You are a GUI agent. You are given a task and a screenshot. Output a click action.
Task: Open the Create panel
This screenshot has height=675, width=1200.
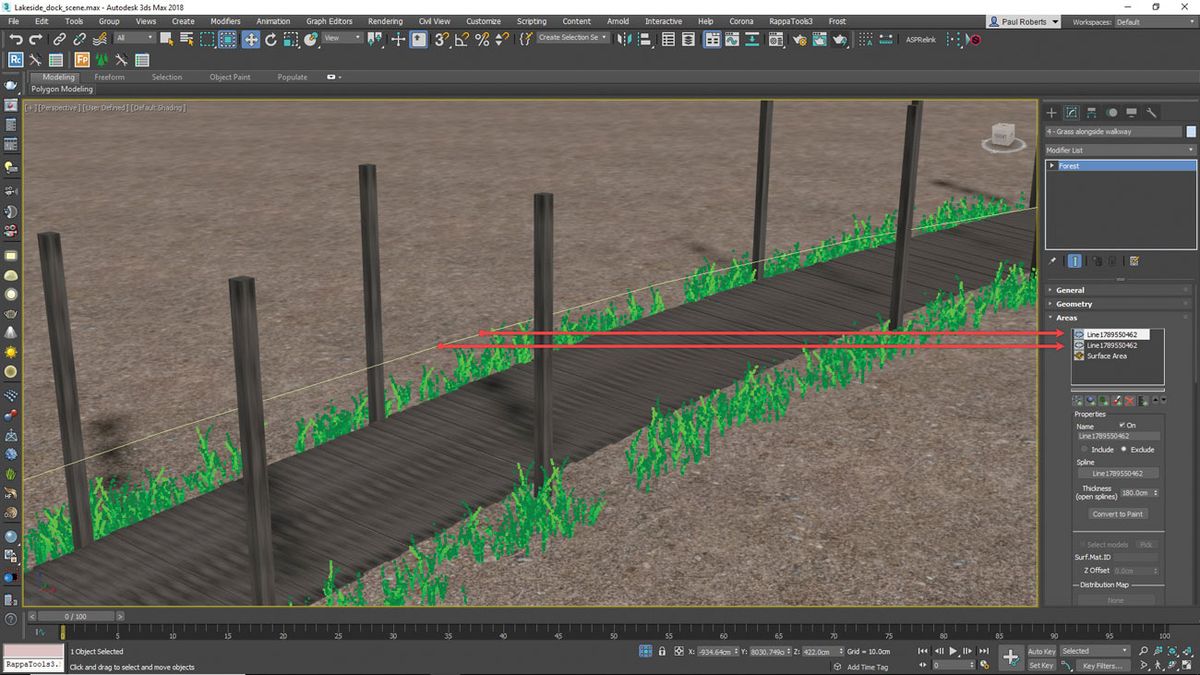point(1051,113)
